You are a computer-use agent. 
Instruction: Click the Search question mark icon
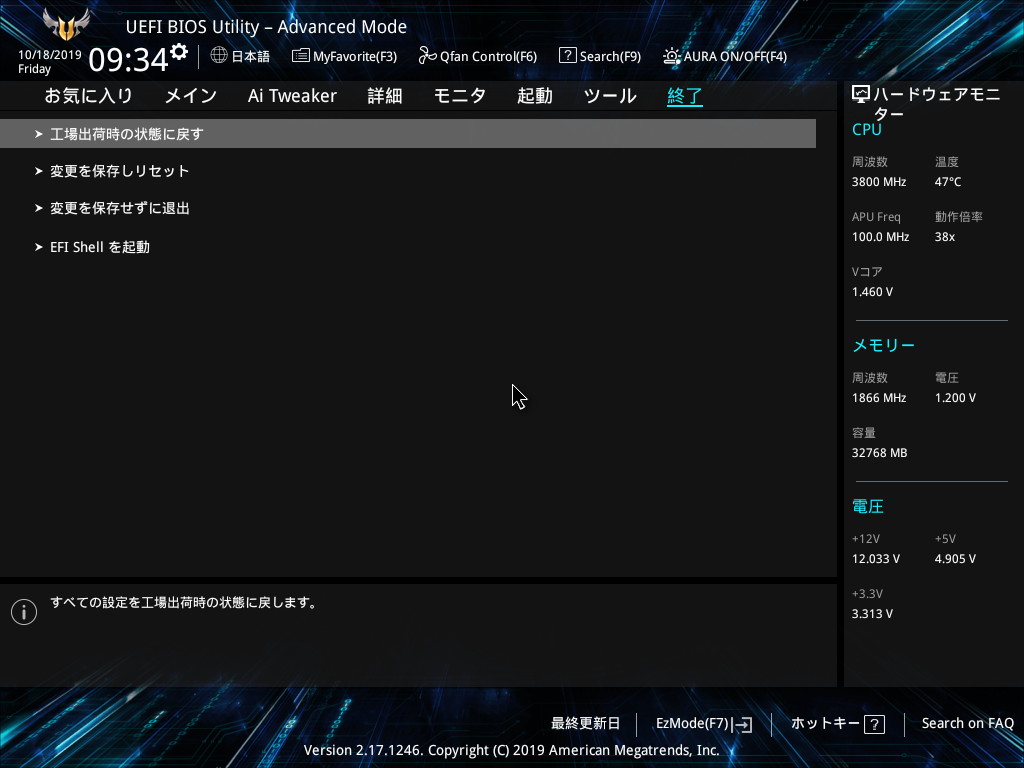(568, 56)
